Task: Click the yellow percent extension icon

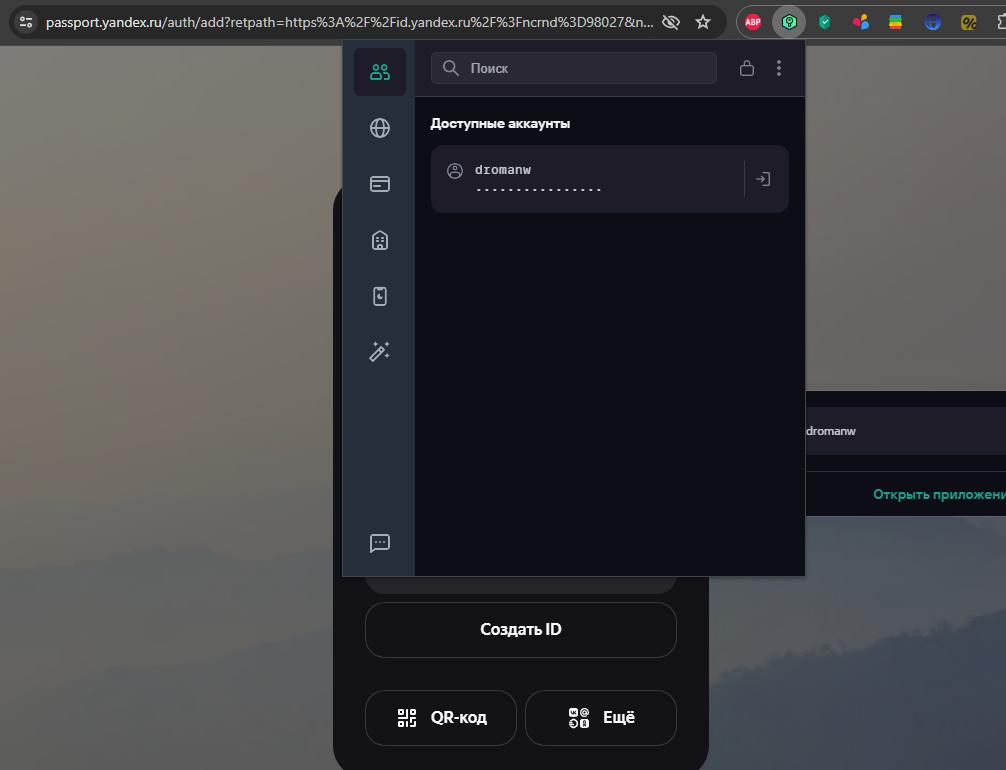Action: (968, 22)
